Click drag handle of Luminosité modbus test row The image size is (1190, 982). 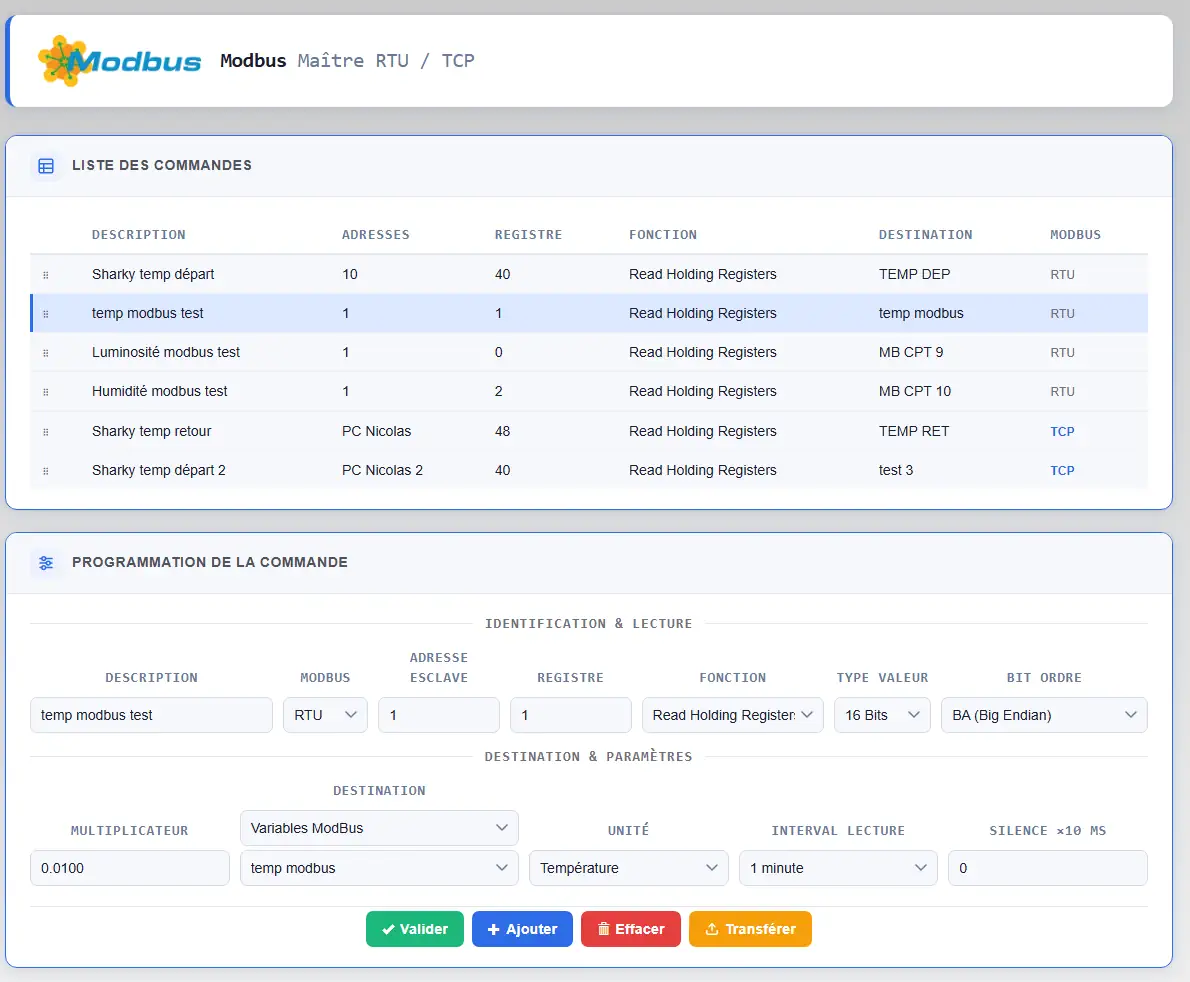(x=46, y=353)
